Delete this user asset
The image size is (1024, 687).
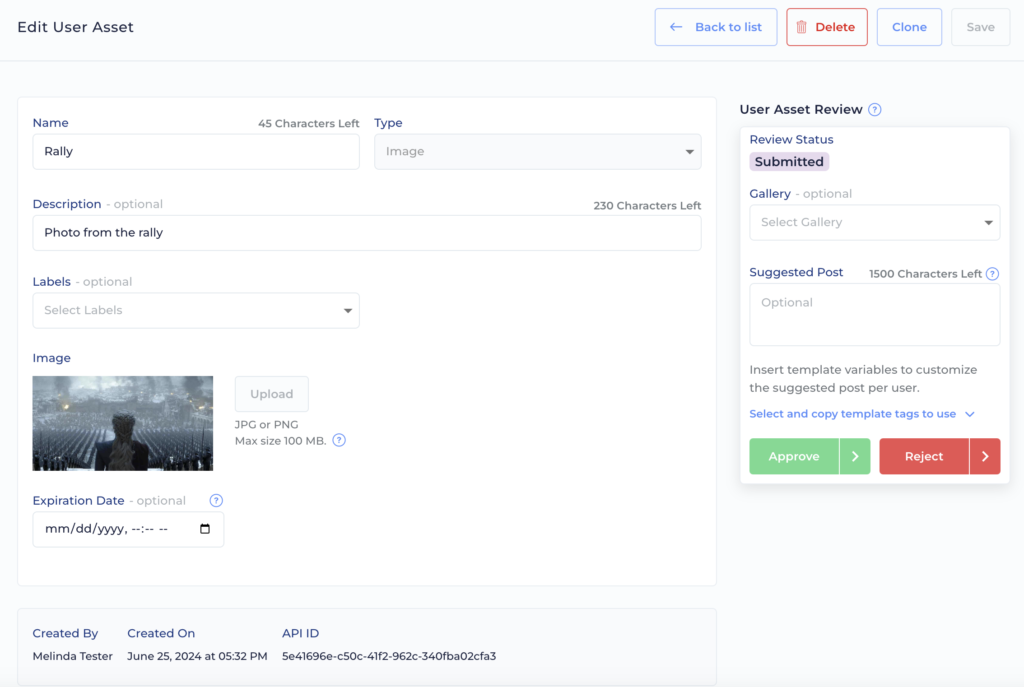827,27
